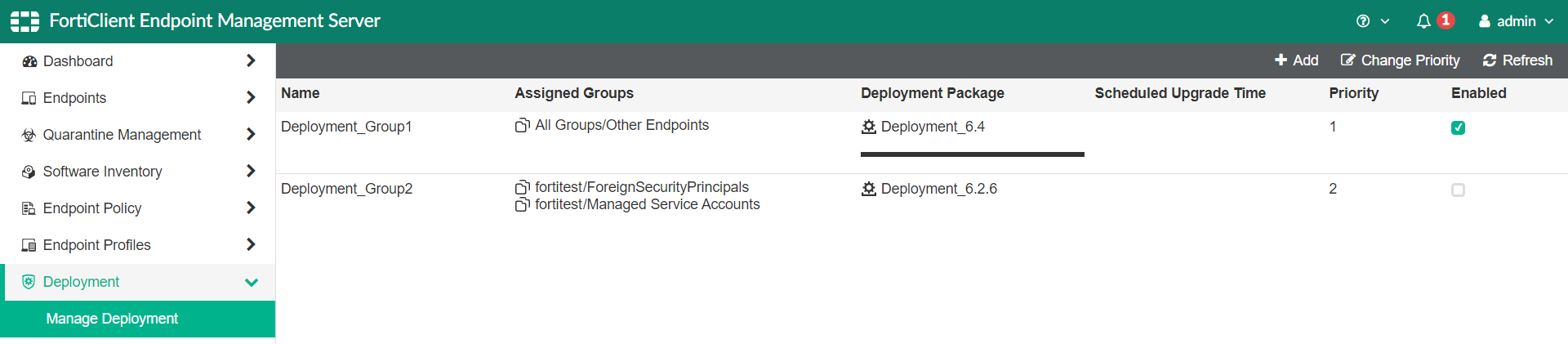
Task: Click the Software Inventory icon
Action: tap(29, 172)
